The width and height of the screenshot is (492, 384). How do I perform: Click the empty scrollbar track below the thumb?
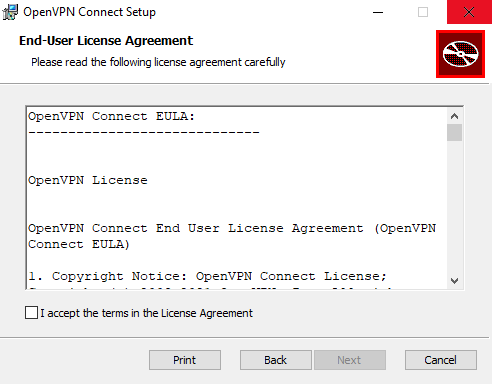pos(454,207)
